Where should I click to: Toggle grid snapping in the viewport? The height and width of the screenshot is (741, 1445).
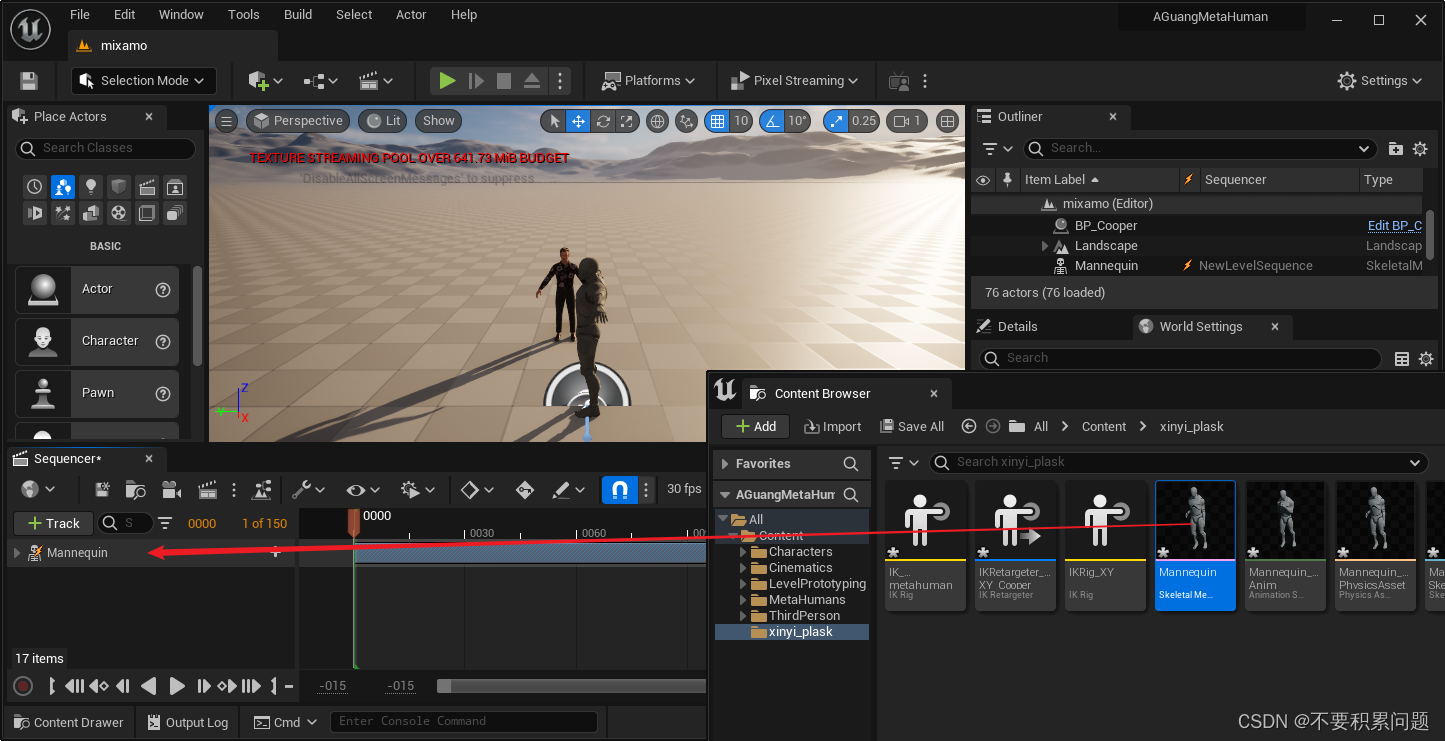point(716,121)
